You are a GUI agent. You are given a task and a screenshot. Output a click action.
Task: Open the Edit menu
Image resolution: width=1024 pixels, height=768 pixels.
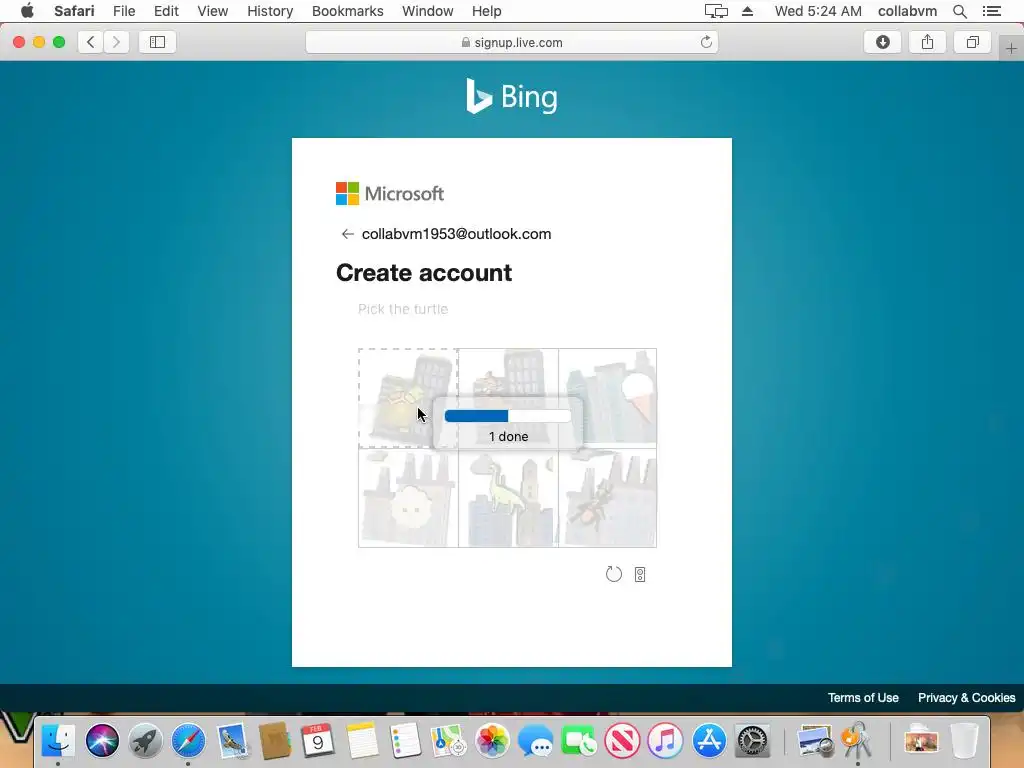coord(166,11)
